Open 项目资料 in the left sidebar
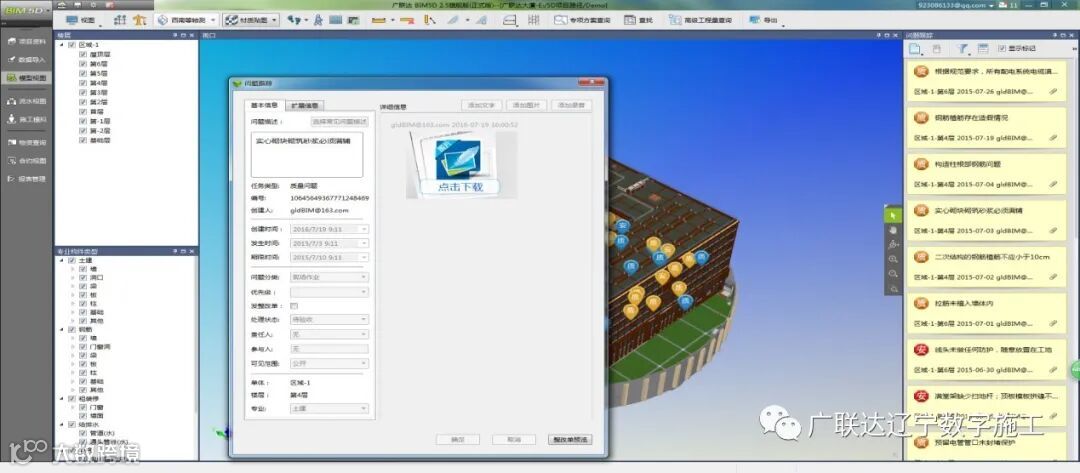The height and width of the screenshot is (473, 1080). pos(26,41)
